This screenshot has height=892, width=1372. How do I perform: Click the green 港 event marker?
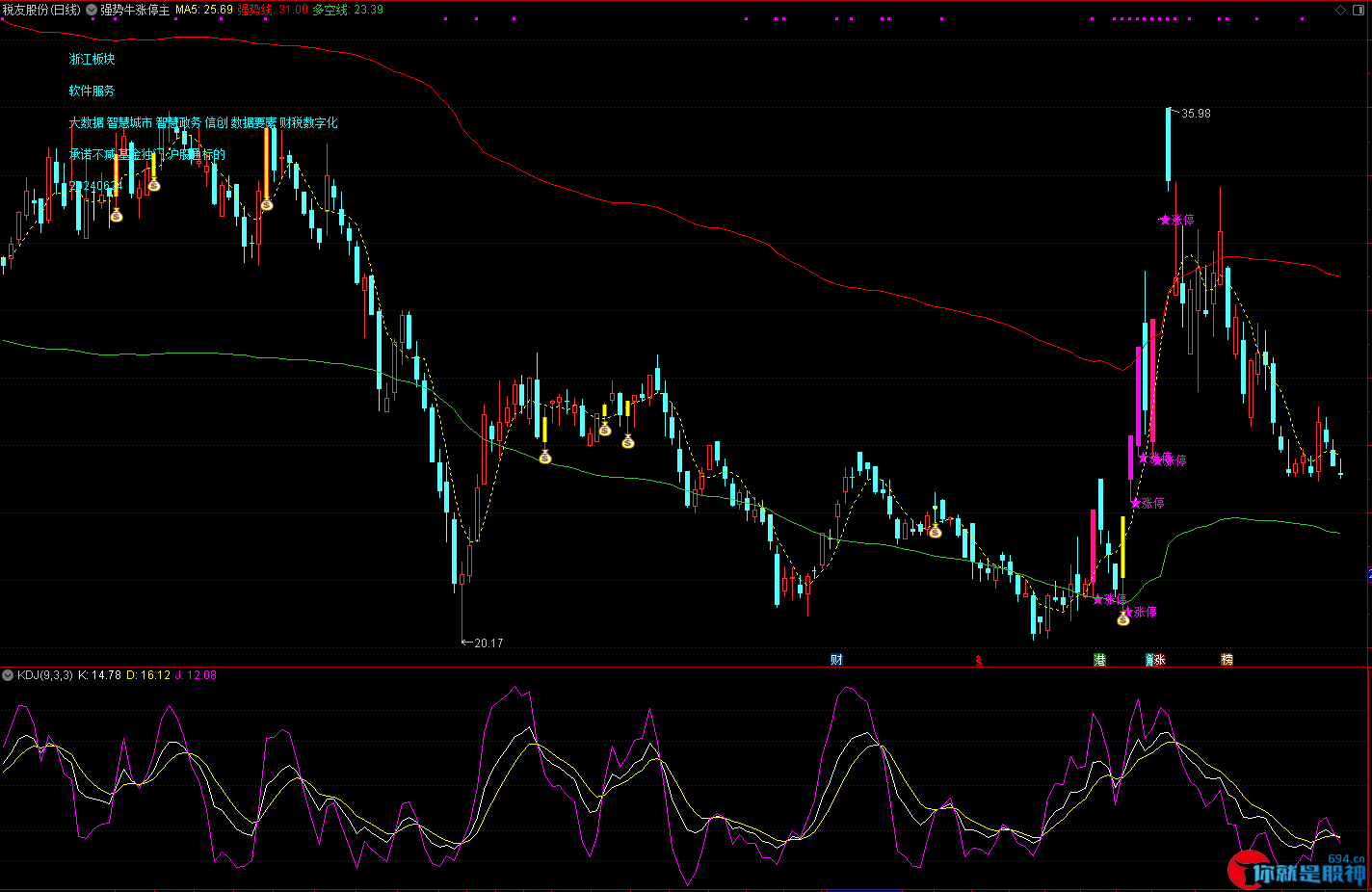click(x=1099, y=660)
